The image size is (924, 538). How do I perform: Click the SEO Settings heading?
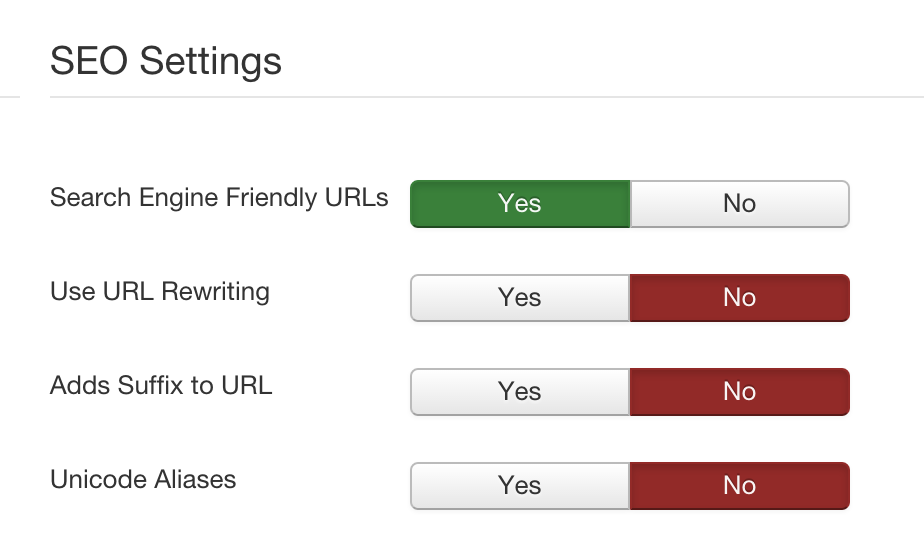166,62
